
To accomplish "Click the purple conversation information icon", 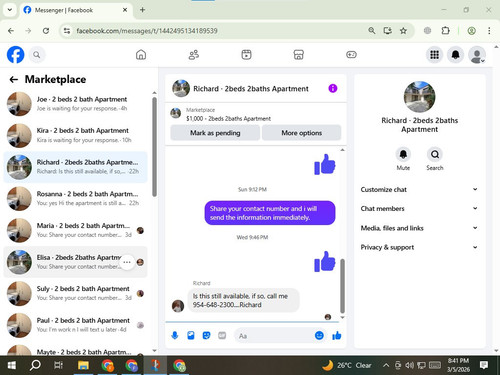I will point(333,88).
